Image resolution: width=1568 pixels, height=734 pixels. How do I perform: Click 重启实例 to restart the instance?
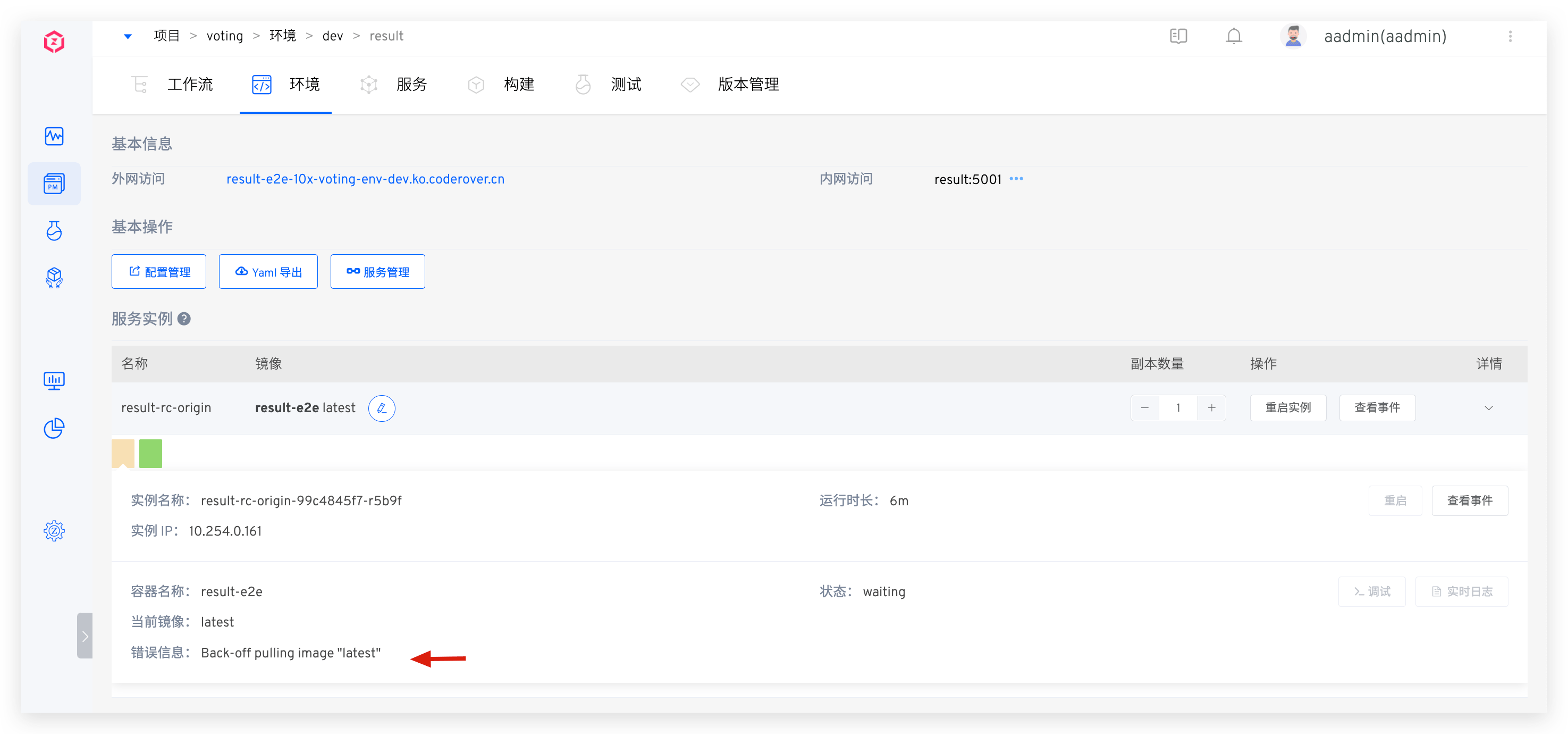tap(1287, 407)
